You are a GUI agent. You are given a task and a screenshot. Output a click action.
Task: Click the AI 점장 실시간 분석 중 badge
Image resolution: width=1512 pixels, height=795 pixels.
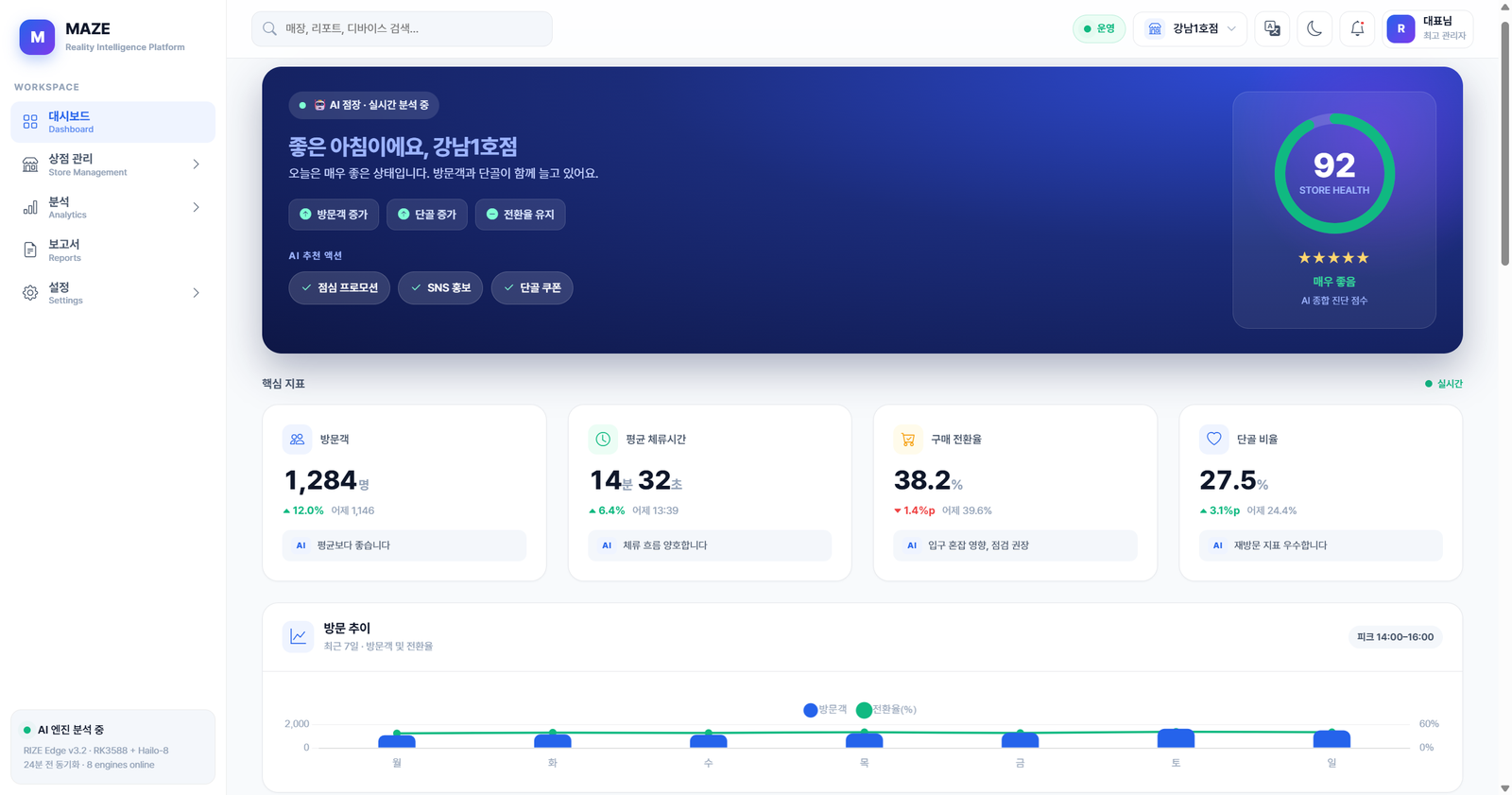click(364, 105)
